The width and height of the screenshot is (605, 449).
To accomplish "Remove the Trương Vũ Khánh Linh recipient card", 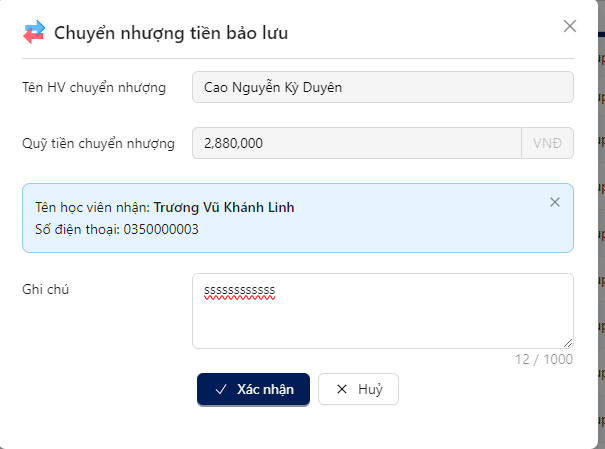I will point(554,202).
